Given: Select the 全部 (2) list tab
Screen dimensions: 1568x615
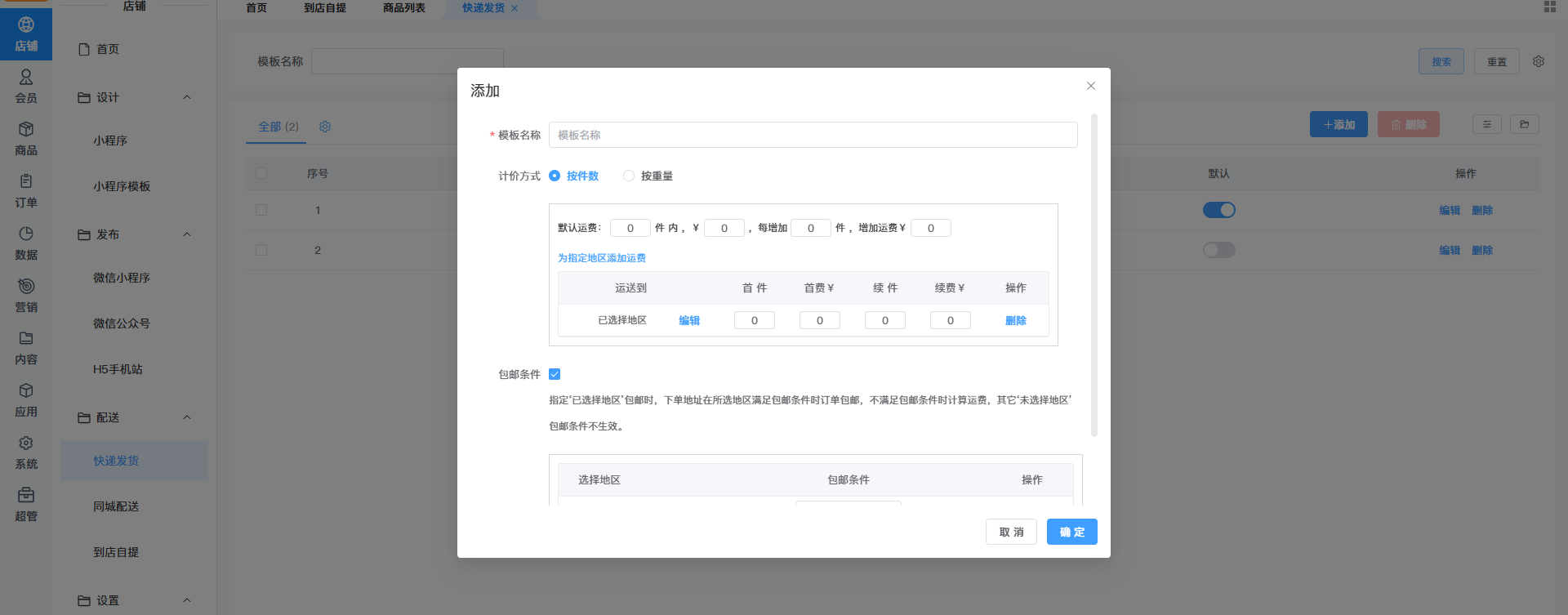Looking at the screenshot, I should (278, 127).
